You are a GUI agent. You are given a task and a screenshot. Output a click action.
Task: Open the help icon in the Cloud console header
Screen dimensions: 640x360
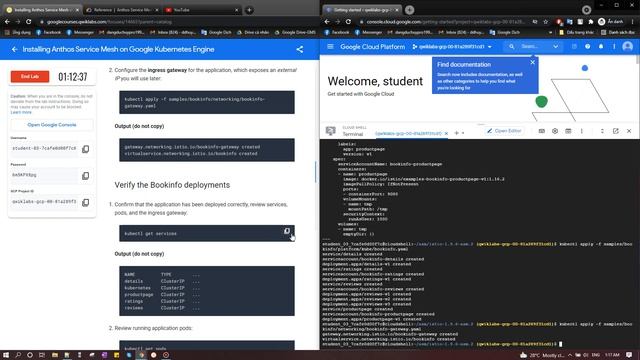coord(587,47)
